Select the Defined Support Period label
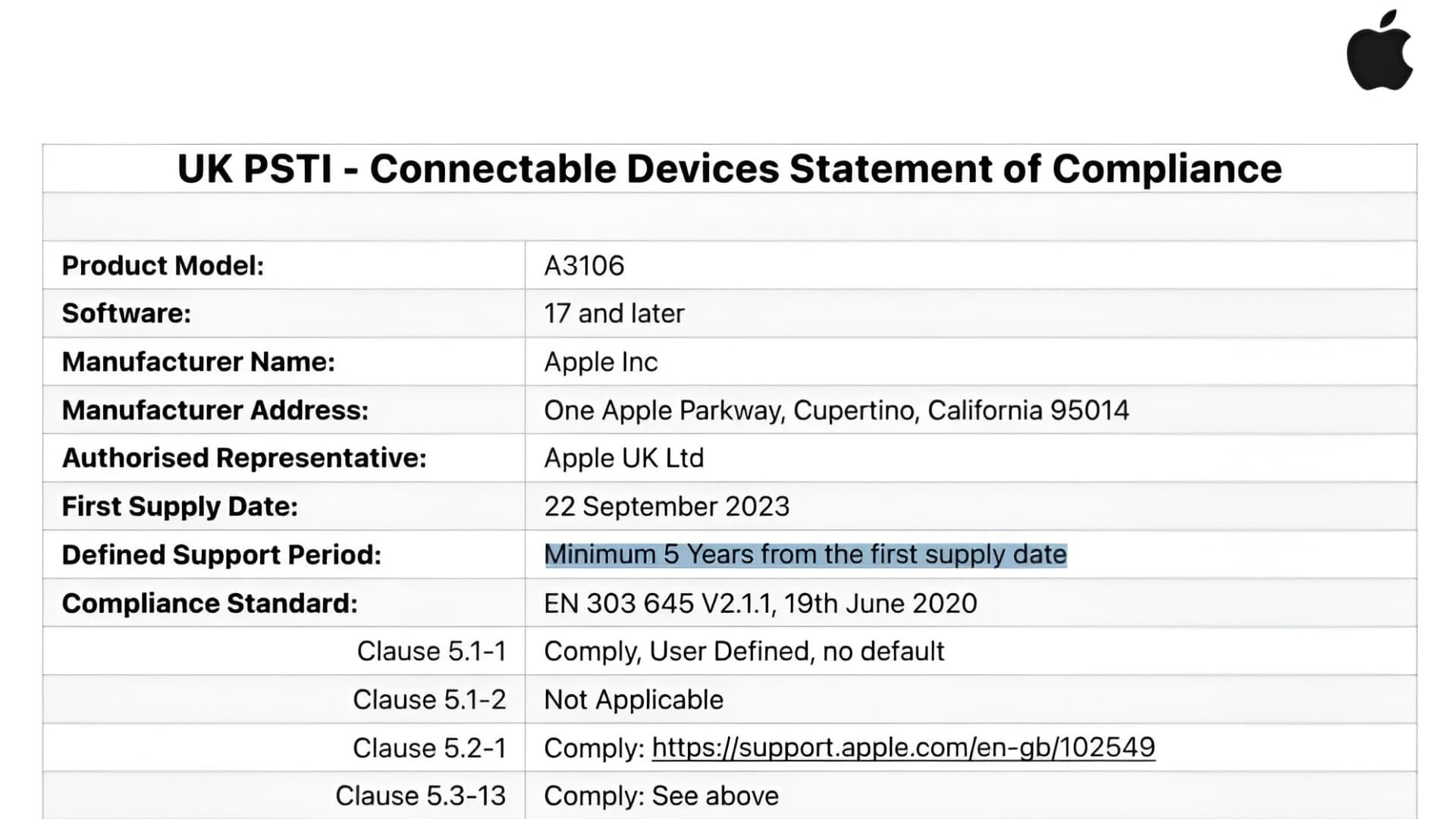This screenshot has height=819, width=1456. tap(221, 554)
